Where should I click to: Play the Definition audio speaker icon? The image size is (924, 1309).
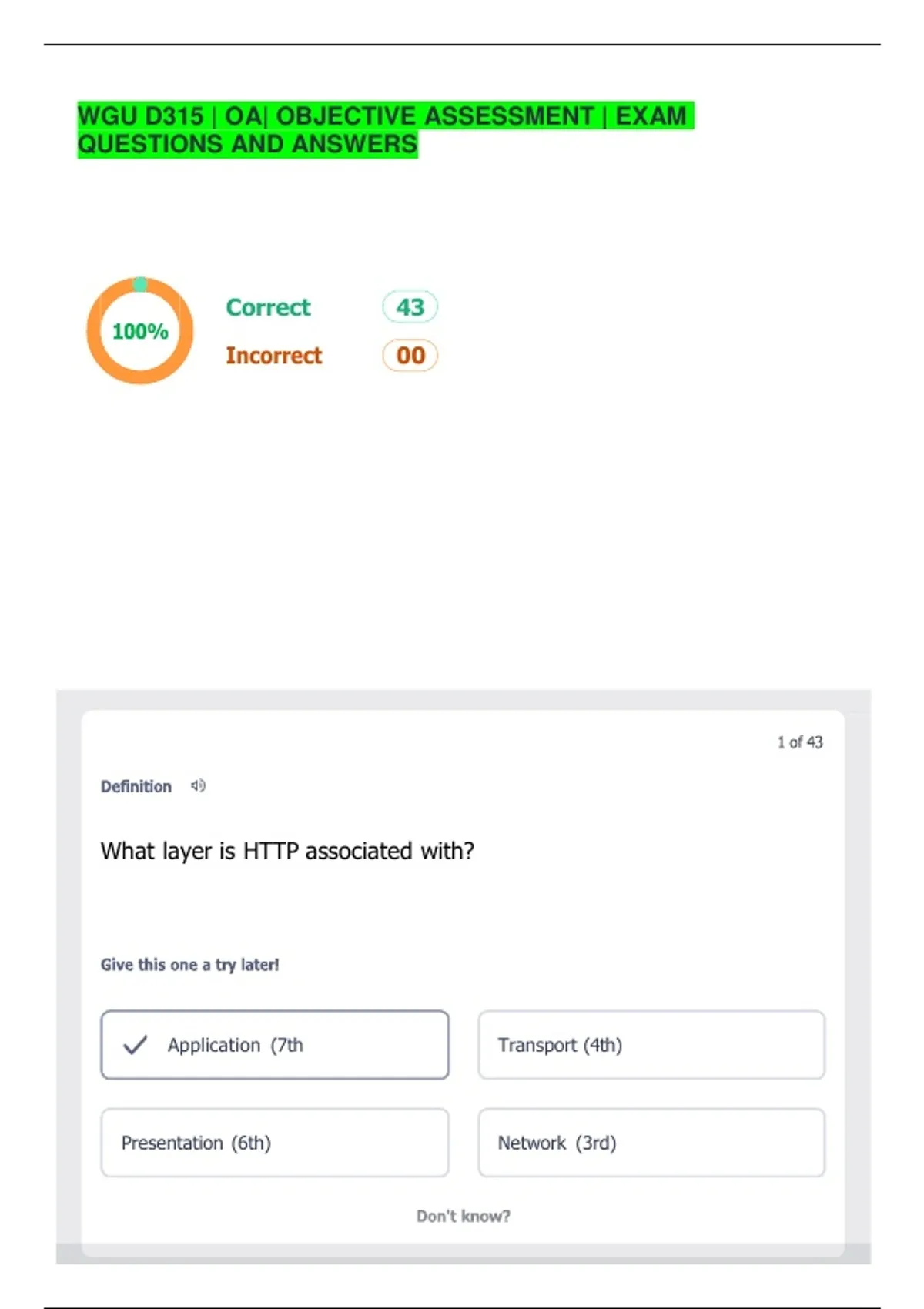(198, 786)
